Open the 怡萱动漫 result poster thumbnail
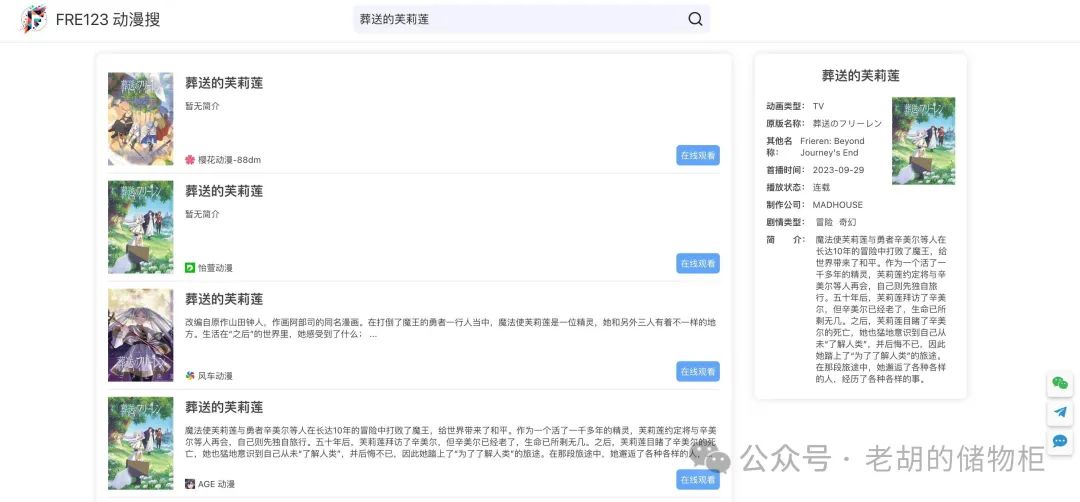The width and height of the screenshot is (1080, 502). [141, 227]
